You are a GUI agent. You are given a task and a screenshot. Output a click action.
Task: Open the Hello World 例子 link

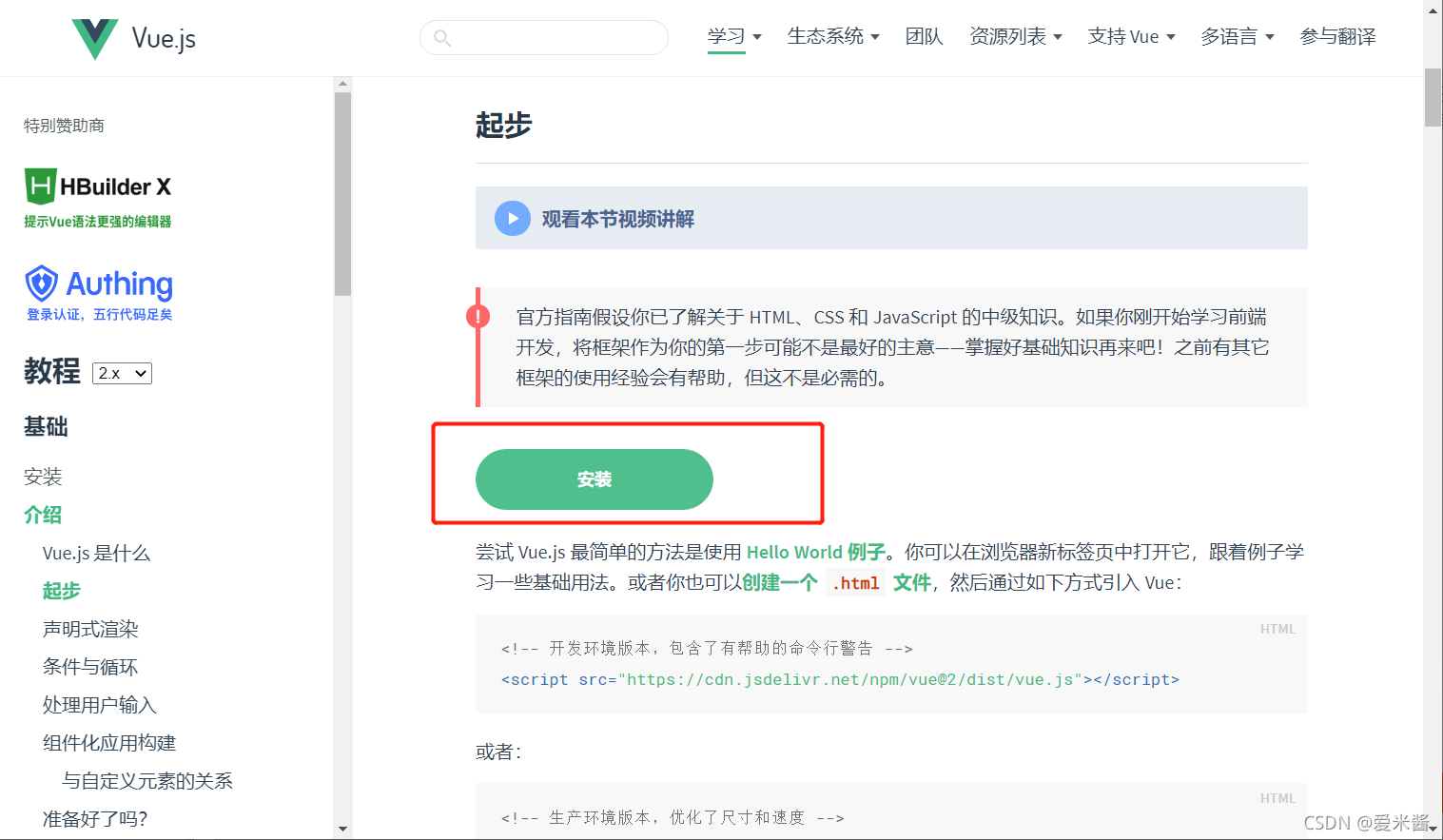[x=815, y=552]
